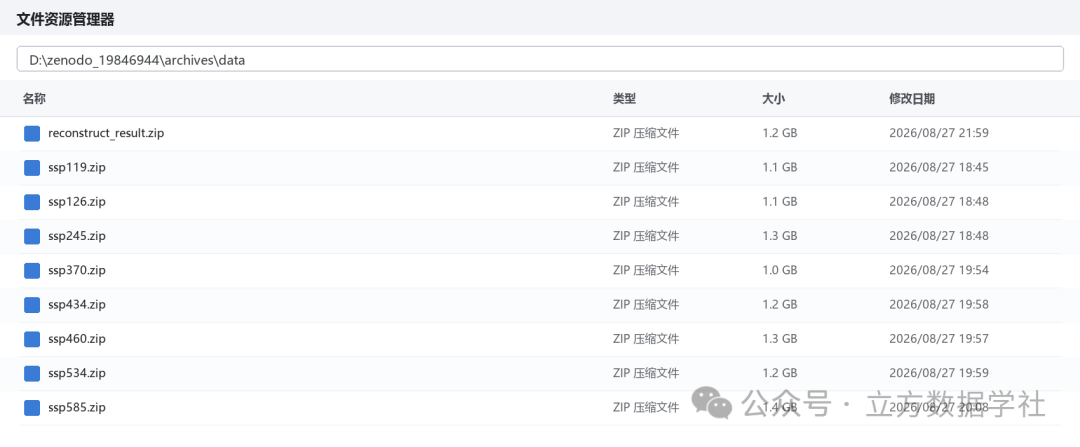Select ZIP 压缩文件 type for ssp460.zip
The height and width of the screenshot is (447, 1080).
(646, 339)
